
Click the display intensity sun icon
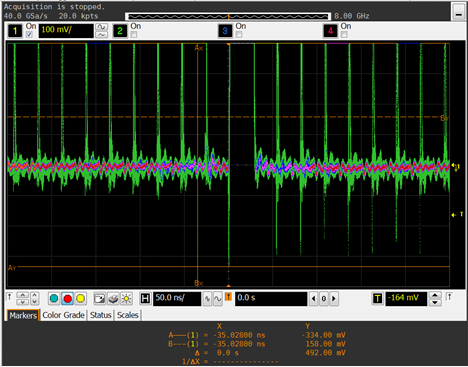(x=126, y=298)
